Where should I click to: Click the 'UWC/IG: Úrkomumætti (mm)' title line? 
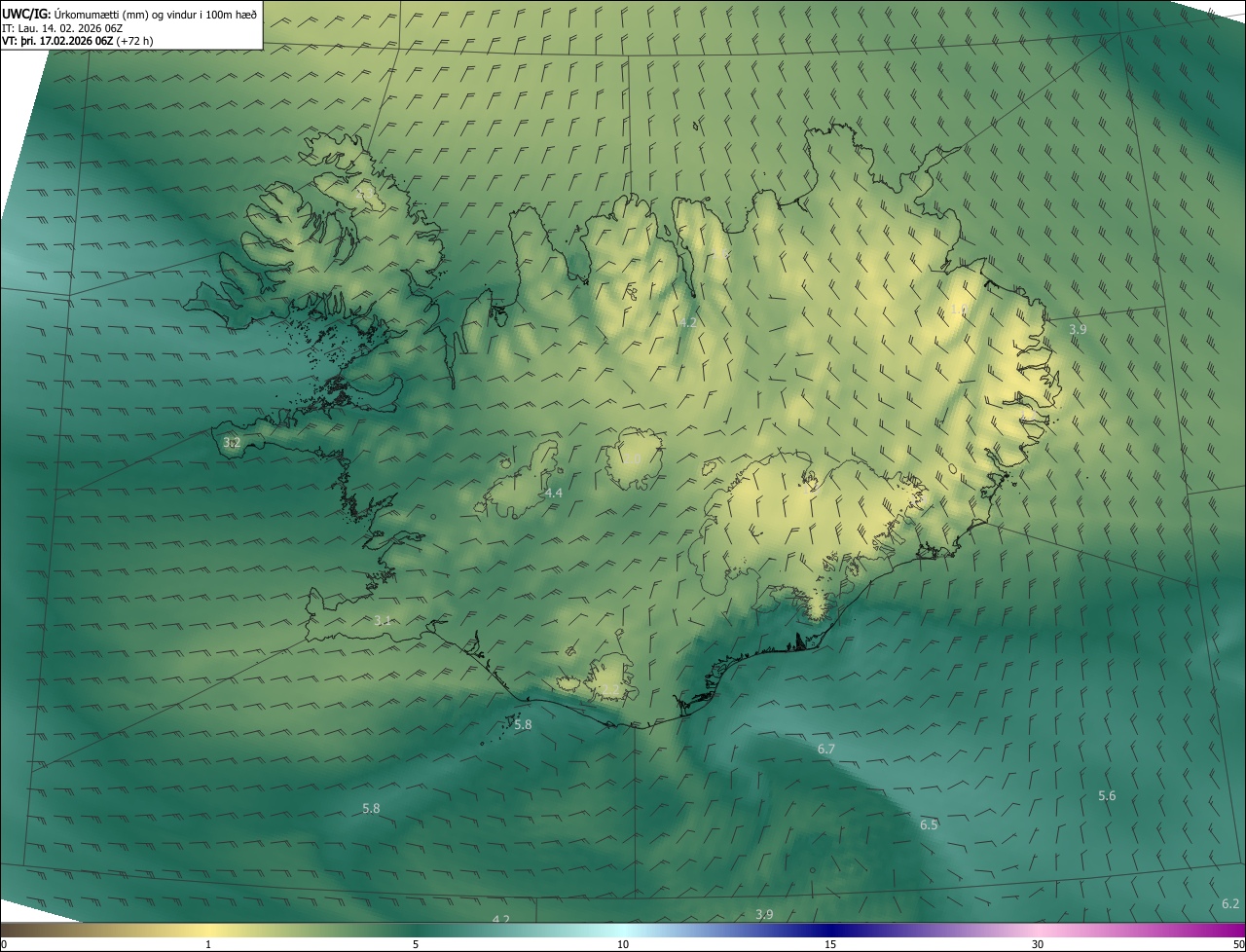[x=129, y=13]
